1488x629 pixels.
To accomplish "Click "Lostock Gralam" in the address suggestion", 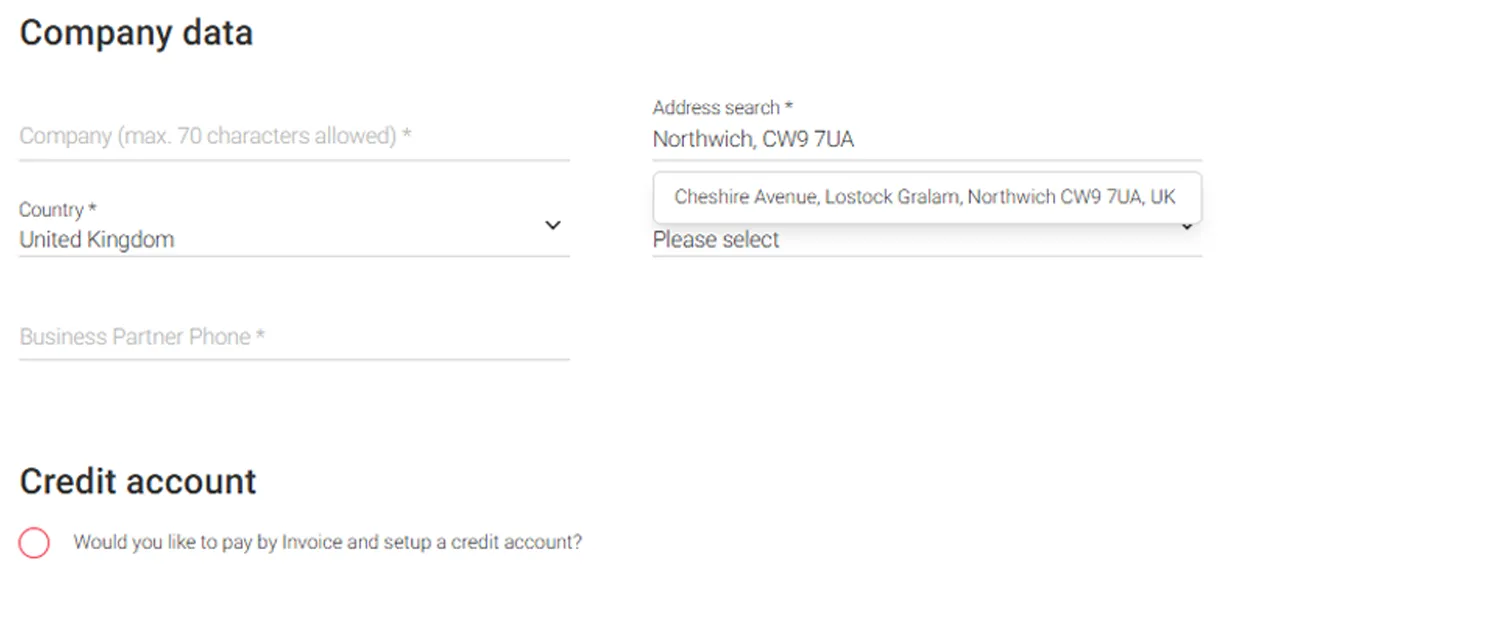I will (x=893, y=197).
